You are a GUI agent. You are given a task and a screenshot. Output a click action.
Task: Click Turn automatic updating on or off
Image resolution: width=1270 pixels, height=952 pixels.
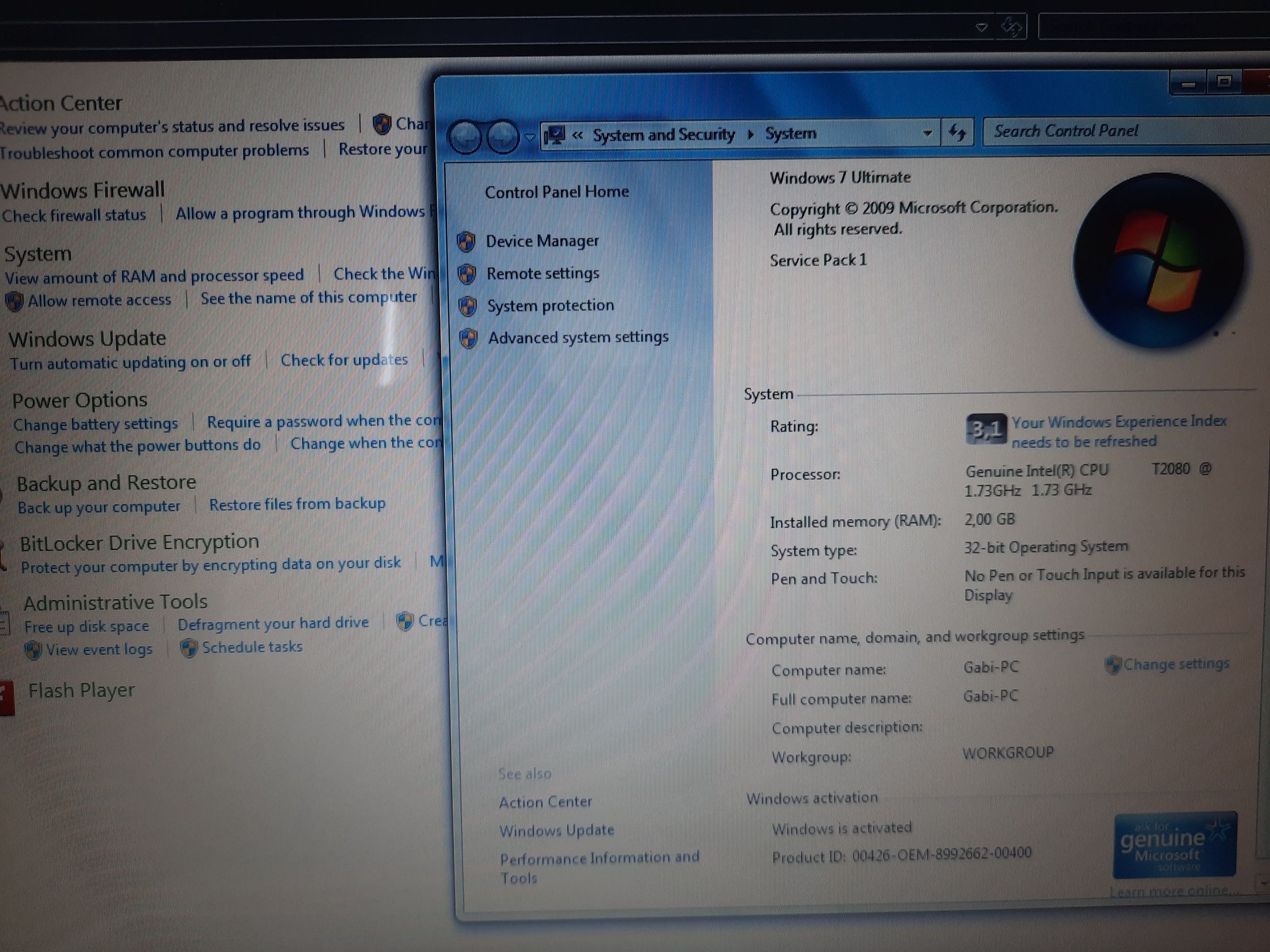tap(130, 363)
